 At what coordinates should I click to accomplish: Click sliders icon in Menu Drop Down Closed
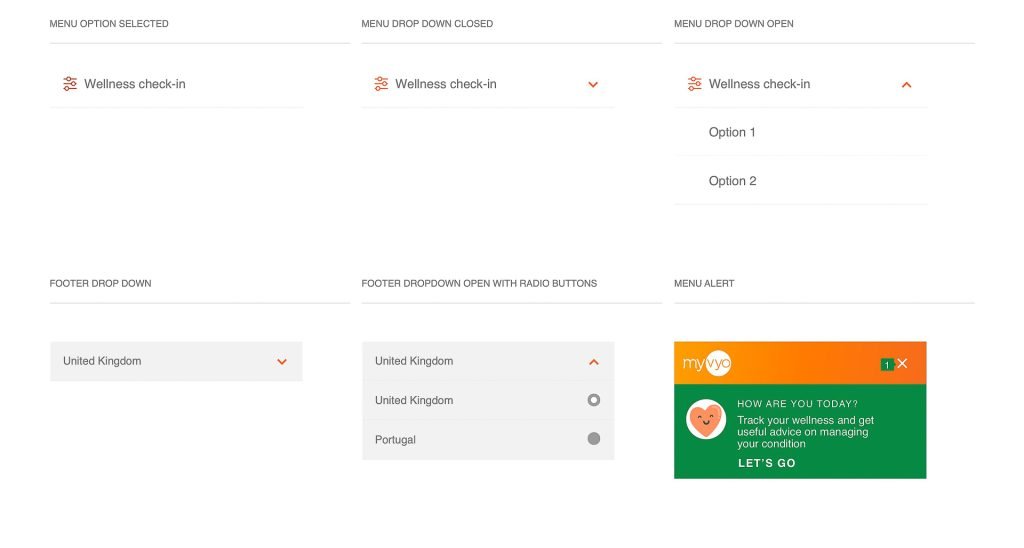[x=381, y=84]
